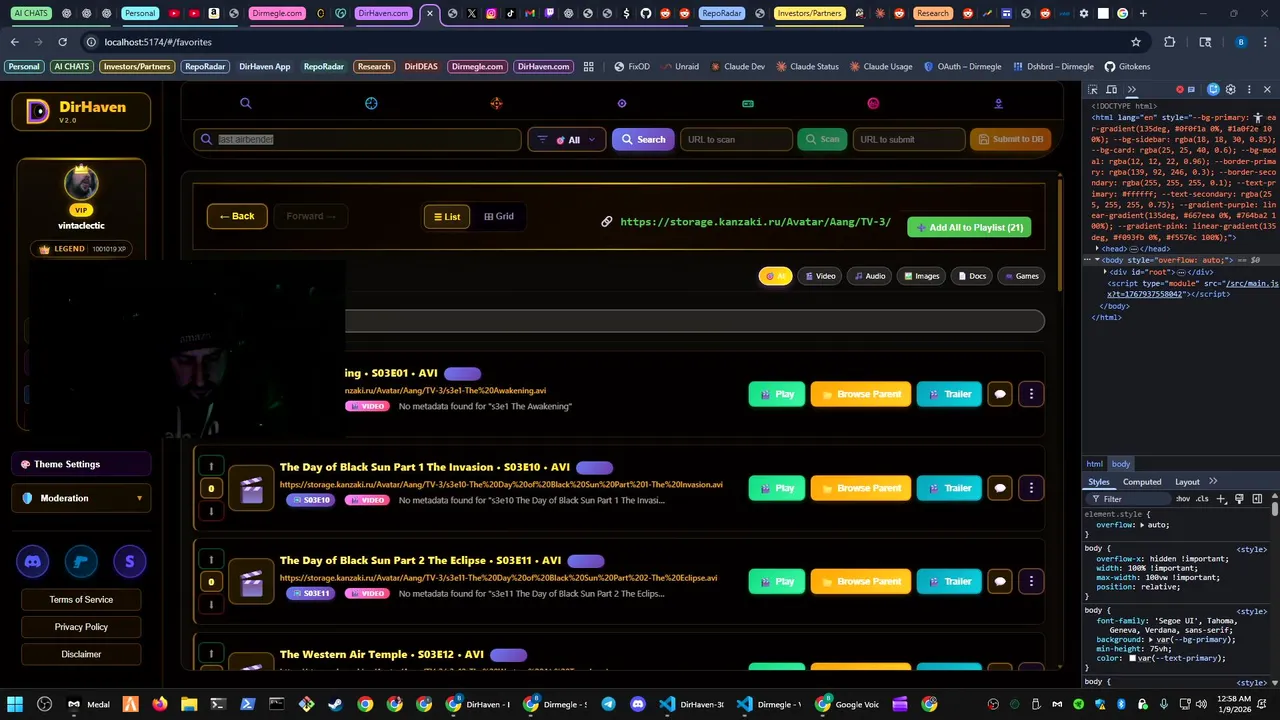
Task: Click the purple person icon in top nav row
Action: tap(998, 103)
